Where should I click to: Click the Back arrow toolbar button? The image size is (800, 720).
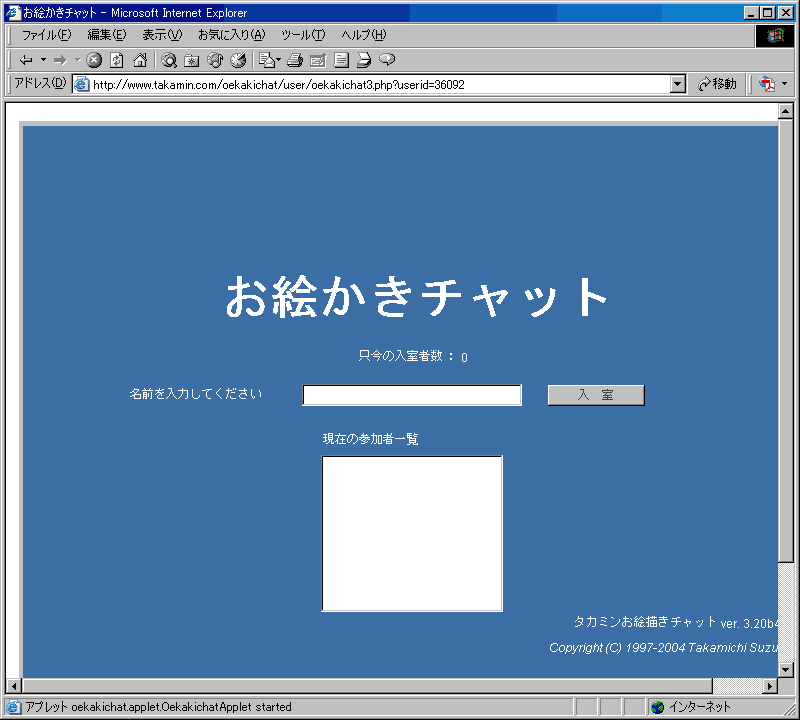(x=26, y=60)
